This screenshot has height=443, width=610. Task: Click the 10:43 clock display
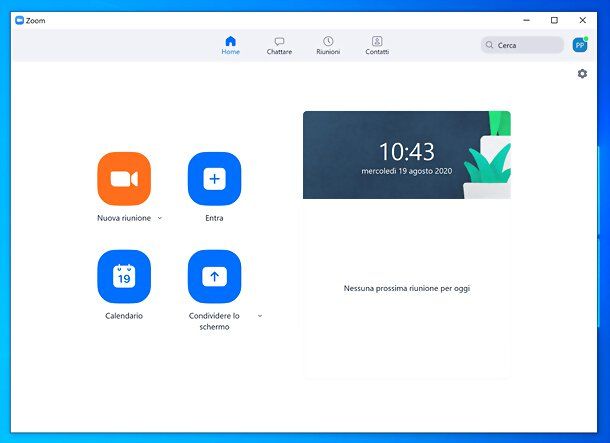click(x=407, y=152)
